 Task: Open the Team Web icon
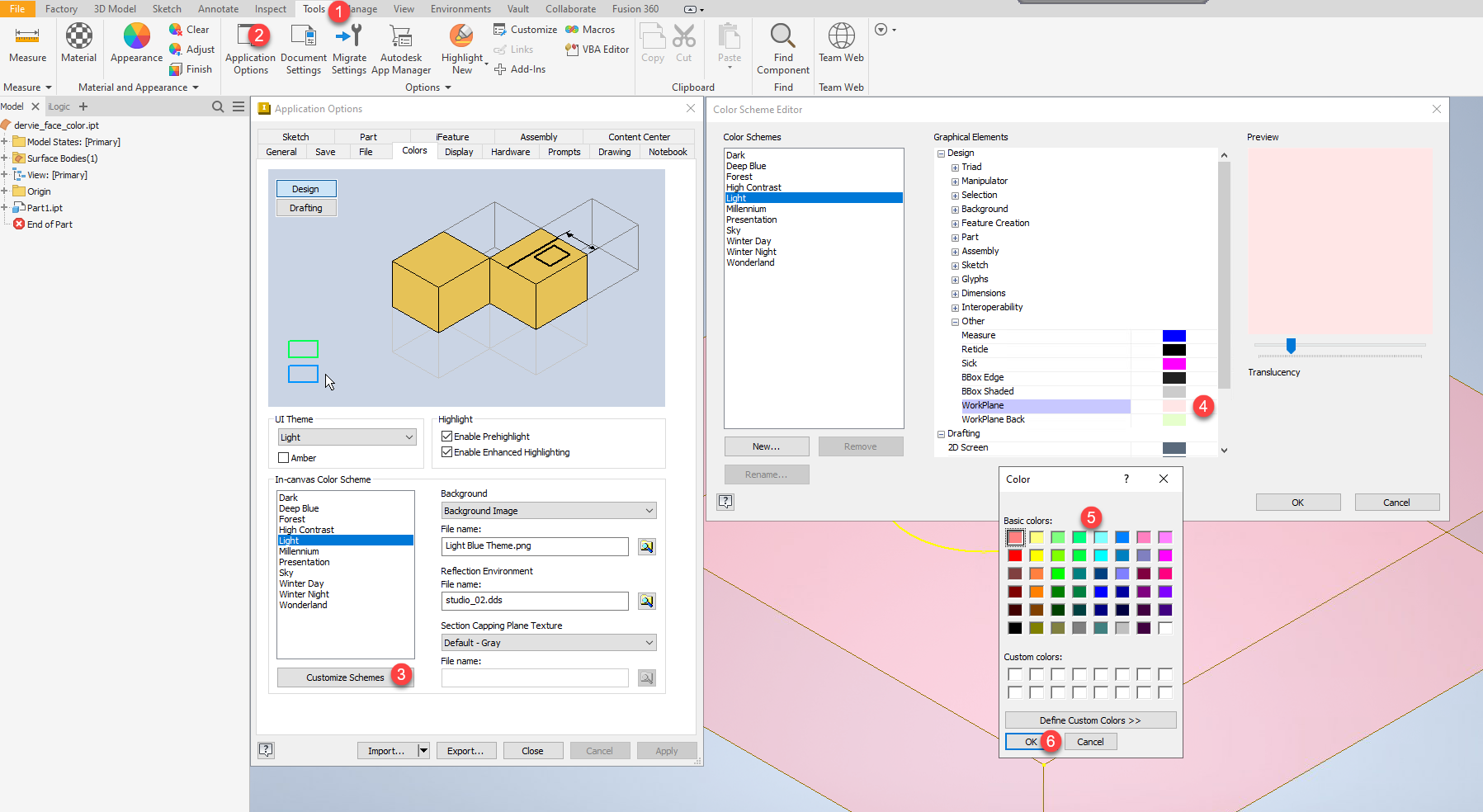click(841, 36)
